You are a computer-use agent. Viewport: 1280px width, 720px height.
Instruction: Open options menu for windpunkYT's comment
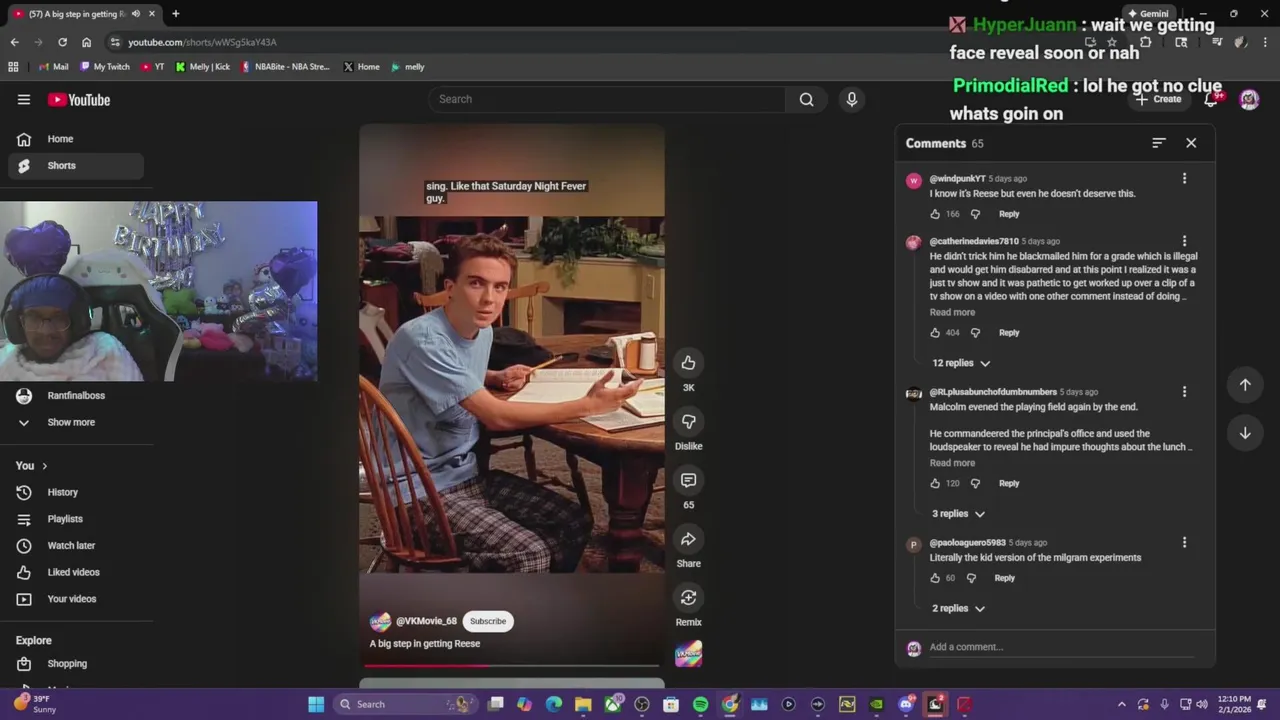coord(1184,178)
